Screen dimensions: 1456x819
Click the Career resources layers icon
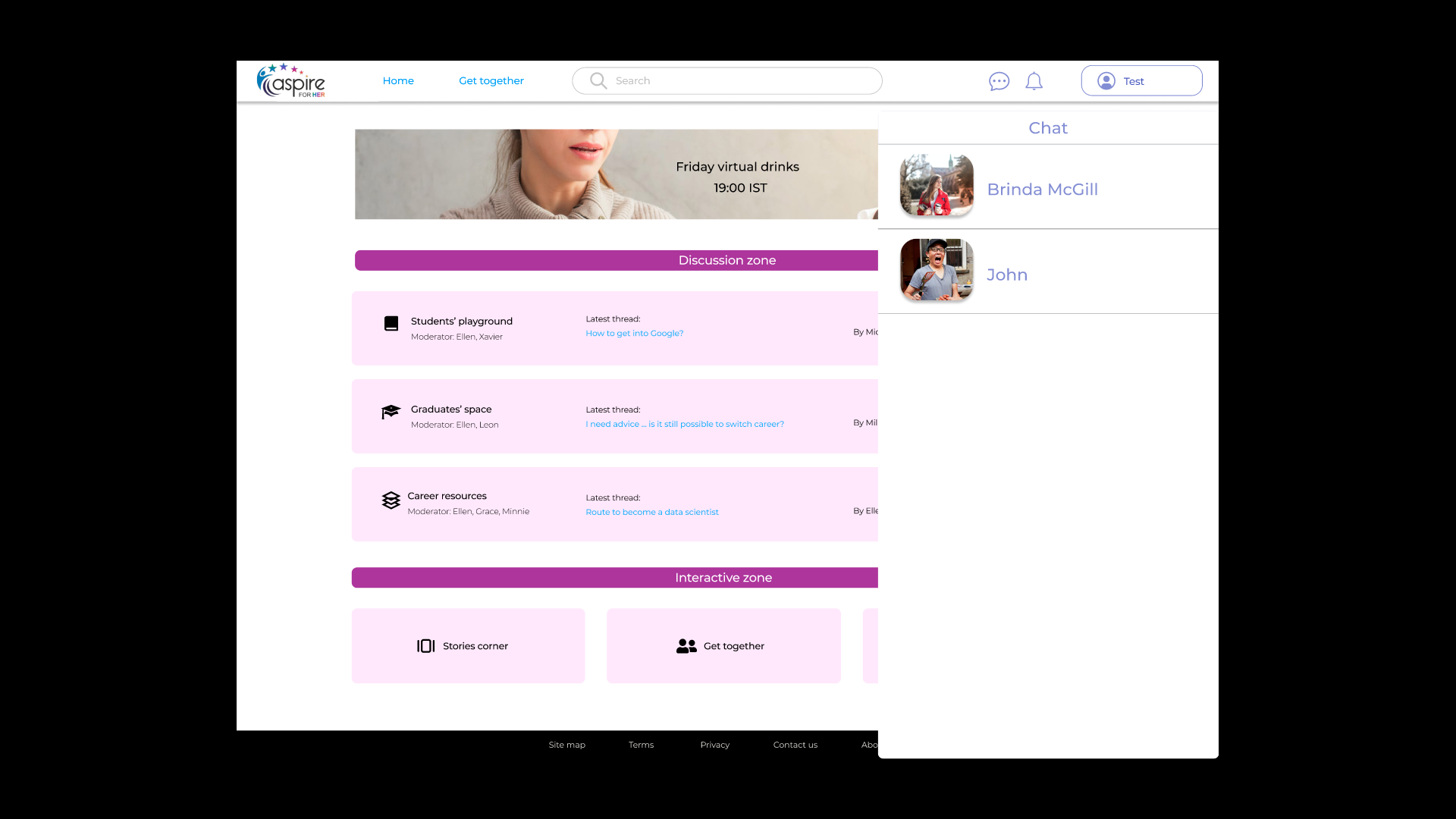tap(391, 500)
